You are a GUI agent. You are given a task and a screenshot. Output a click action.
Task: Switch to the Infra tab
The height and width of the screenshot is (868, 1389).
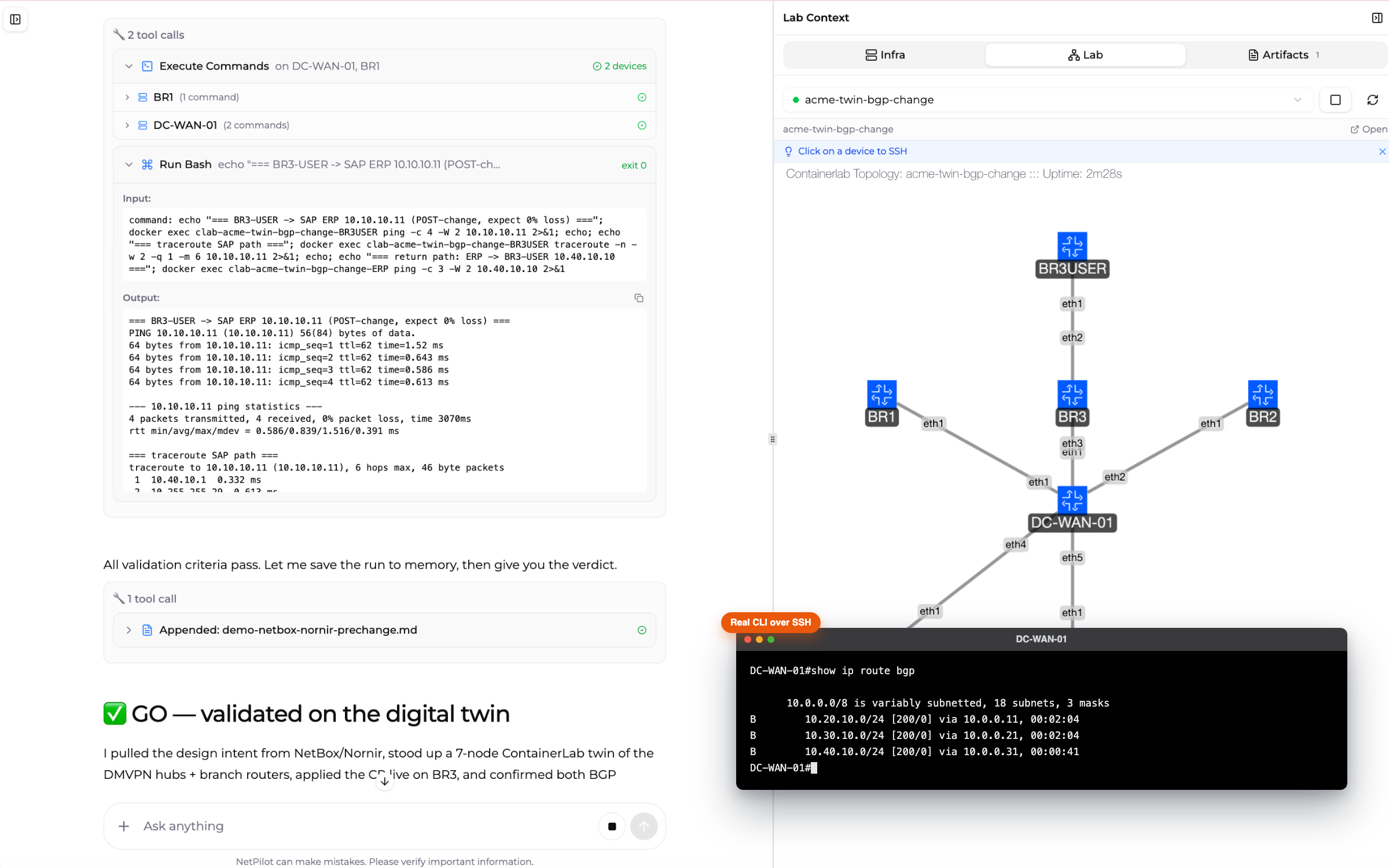[x=885, y=55]
